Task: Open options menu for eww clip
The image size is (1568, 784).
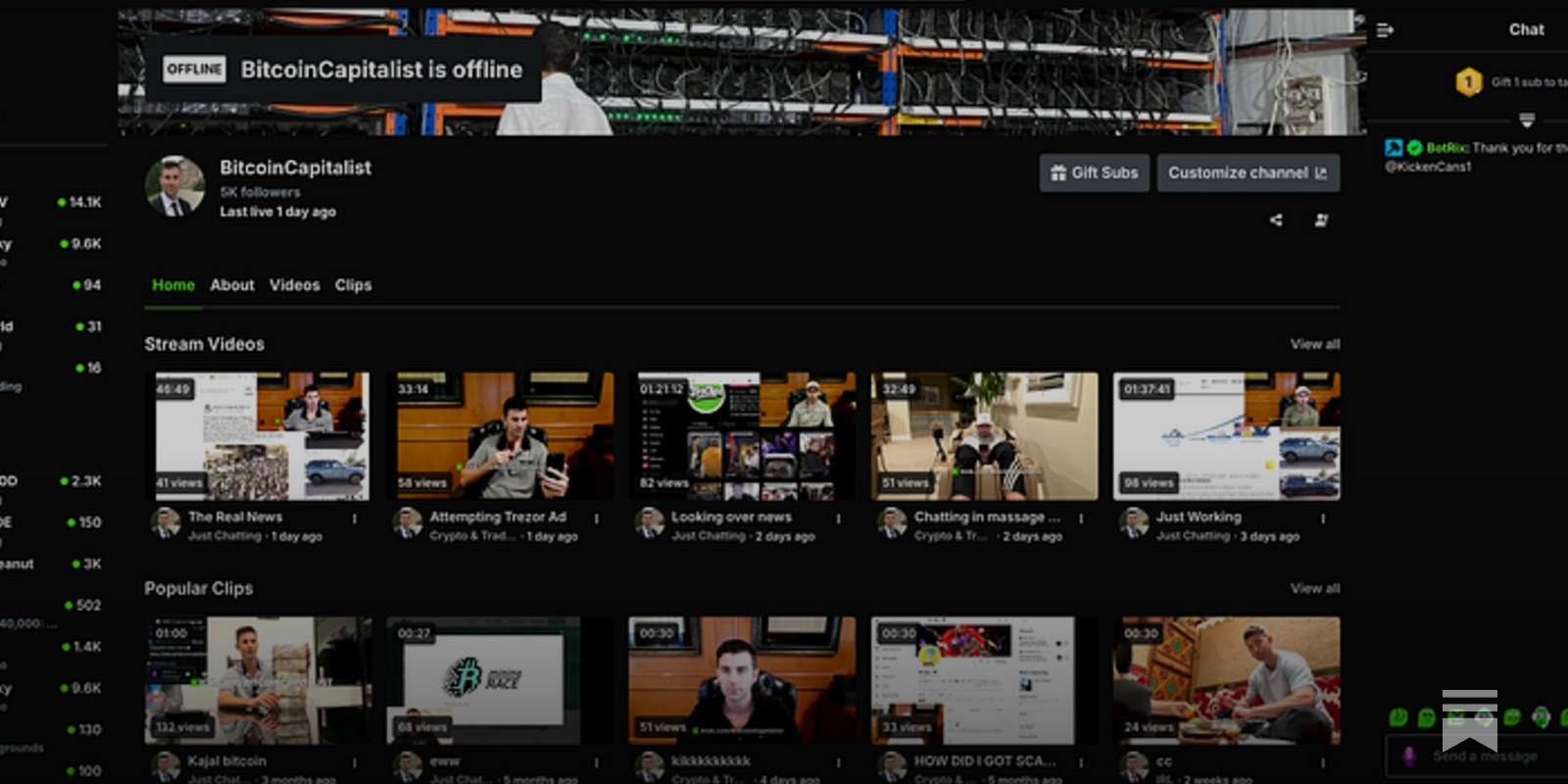Action: tap(596, 762)
